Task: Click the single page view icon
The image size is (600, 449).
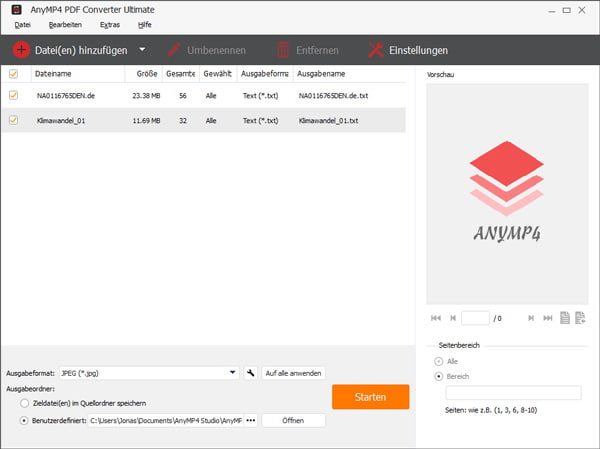Action: coord(565,318)
